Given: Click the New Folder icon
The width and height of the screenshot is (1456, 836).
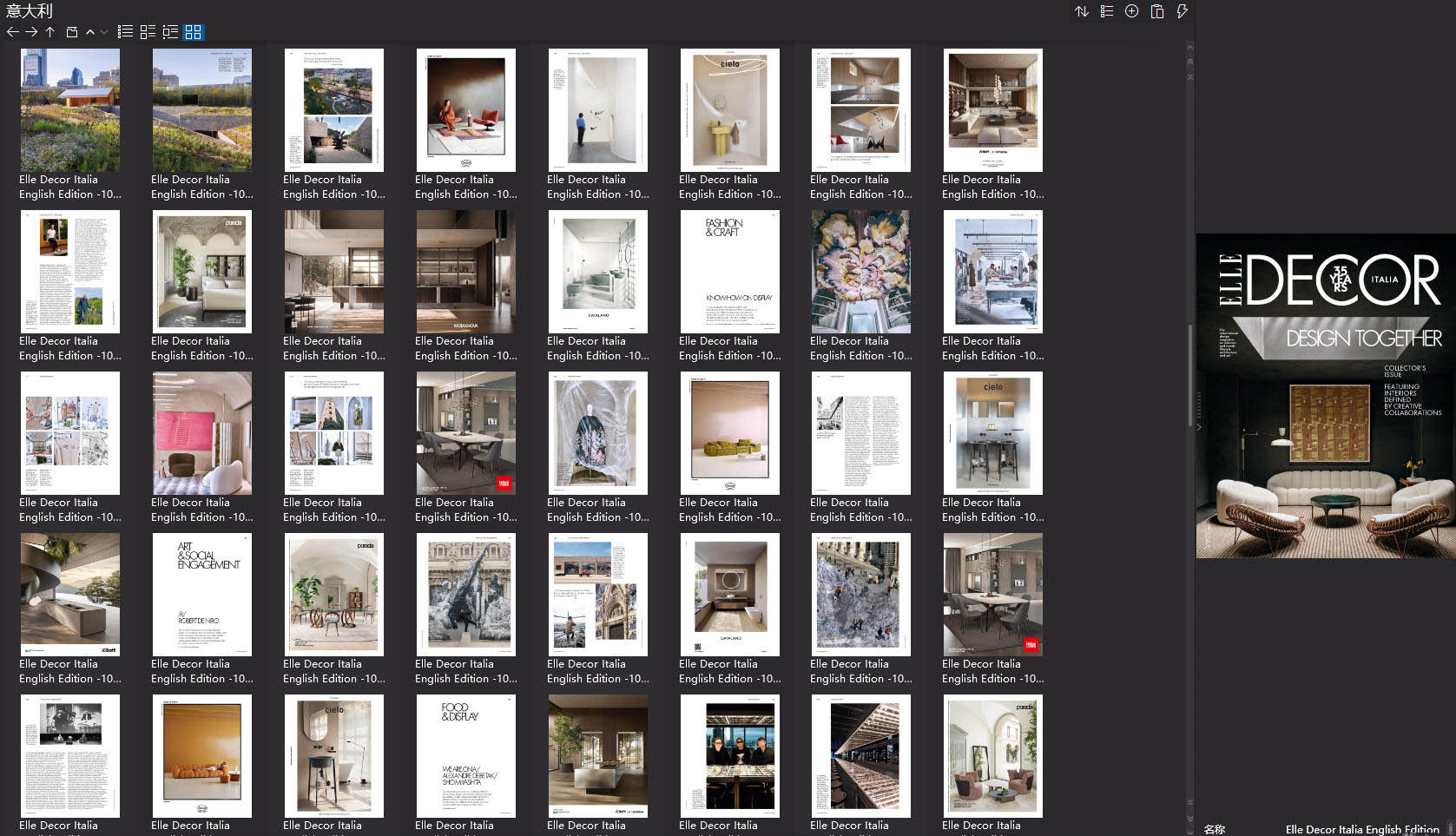Looking at the screenshot, I should click(x=71, y=32).
